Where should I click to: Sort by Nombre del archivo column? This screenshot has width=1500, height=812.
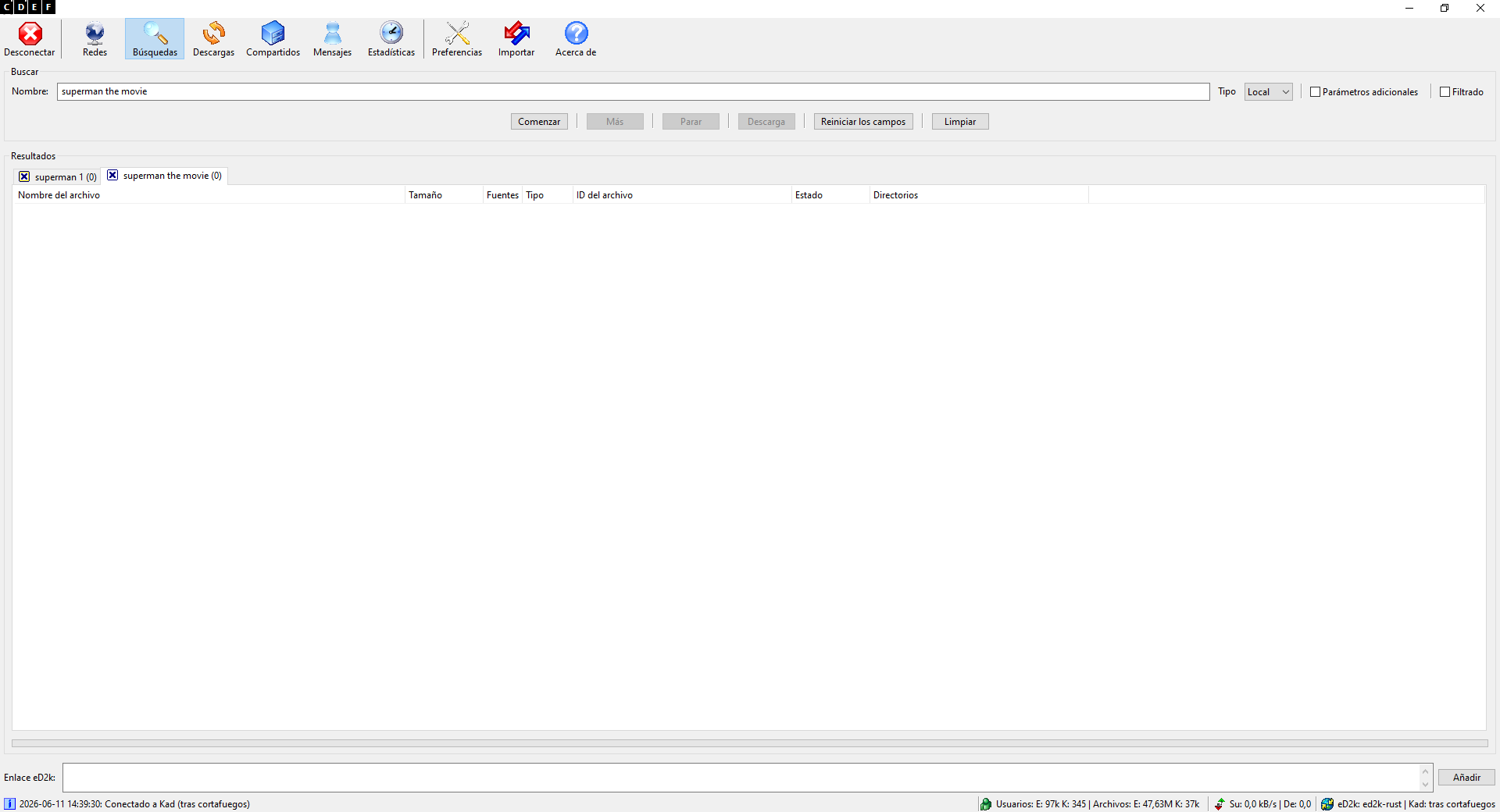click(209, 195)
